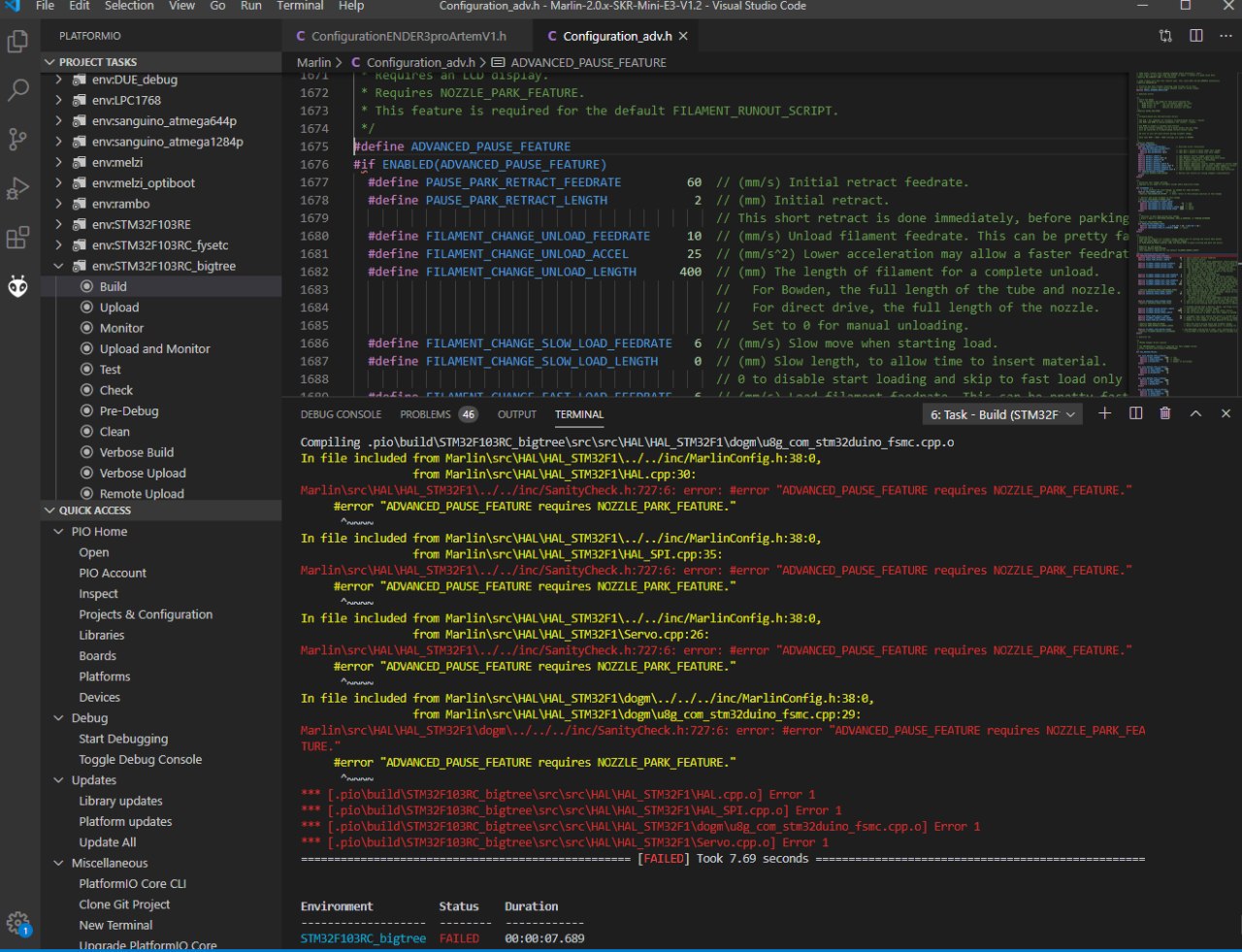
Task: Expand env:melzi_optiboot node
Action: pyautogui.click(x=59, y=182)
